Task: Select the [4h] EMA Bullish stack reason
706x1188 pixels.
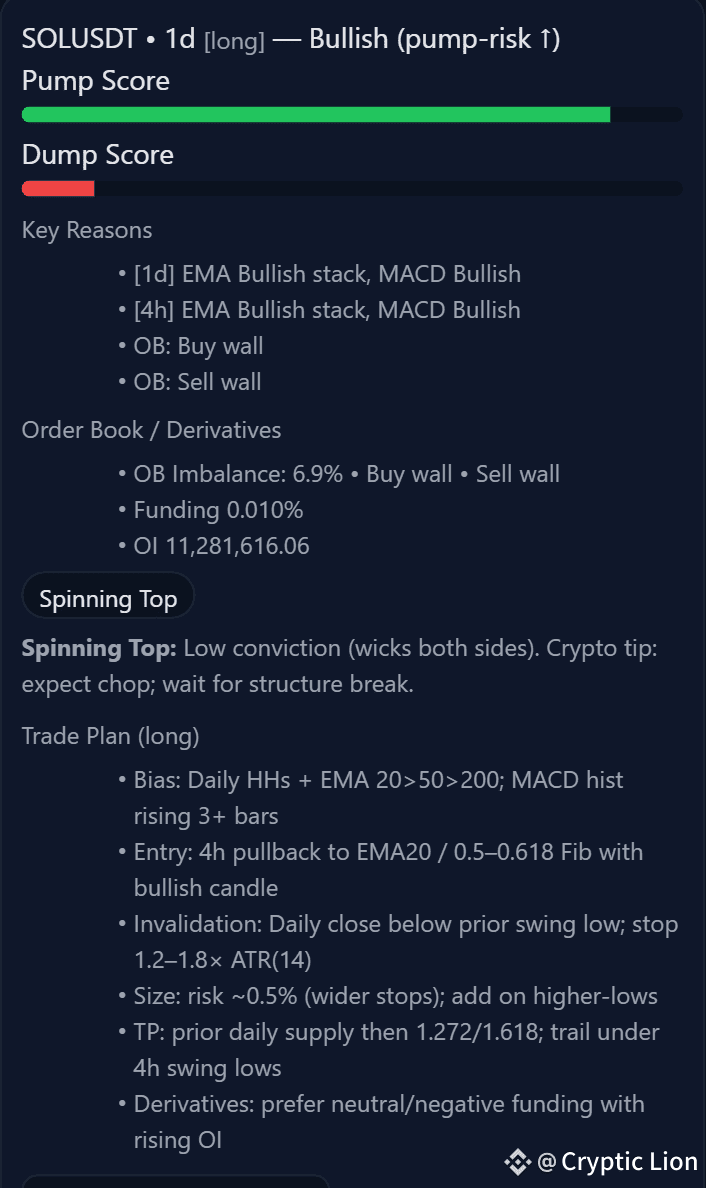Action: pyautogui.click(x=327, y=310)
